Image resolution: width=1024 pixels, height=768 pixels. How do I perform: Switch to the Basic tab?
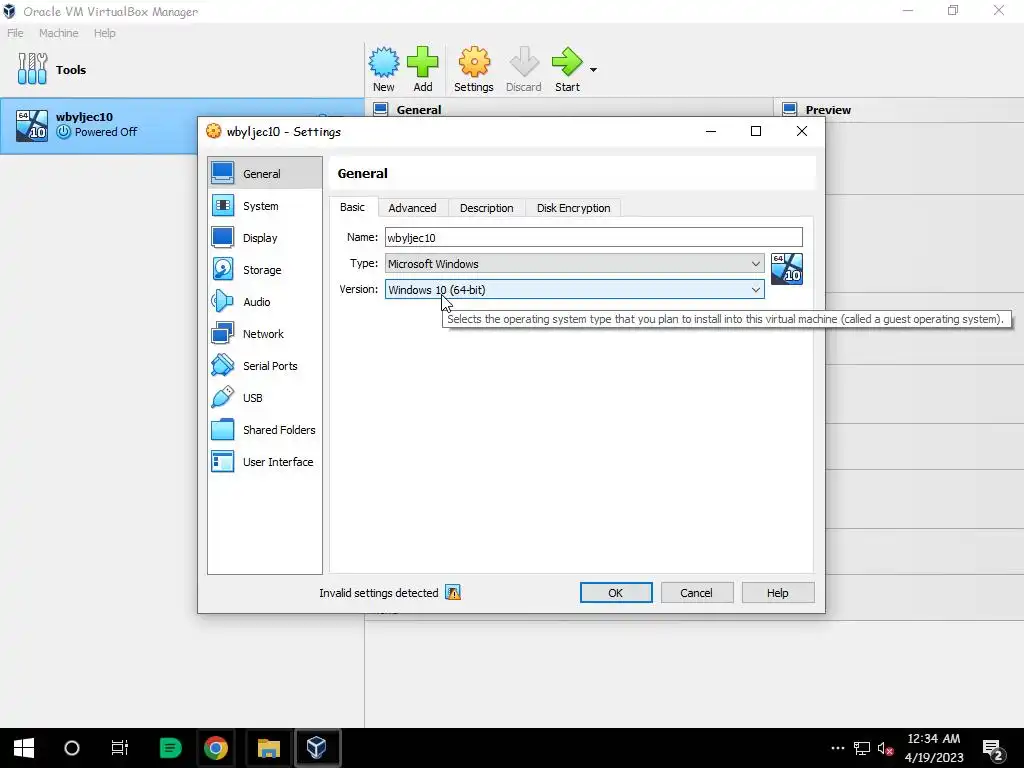click(x=353, y=207)
